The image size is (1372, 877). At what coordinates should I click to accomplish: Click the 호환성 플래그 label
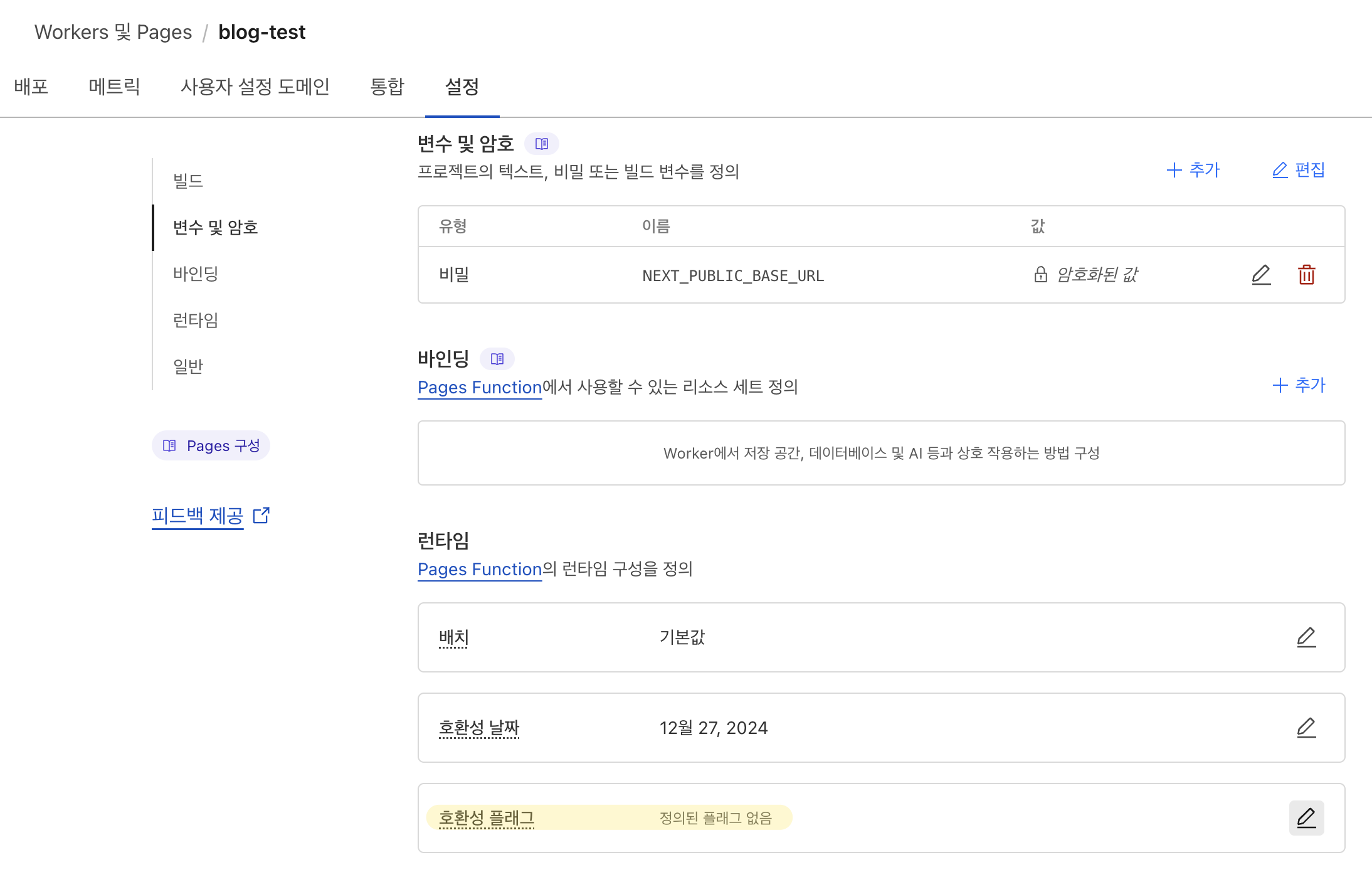point(487,818)
